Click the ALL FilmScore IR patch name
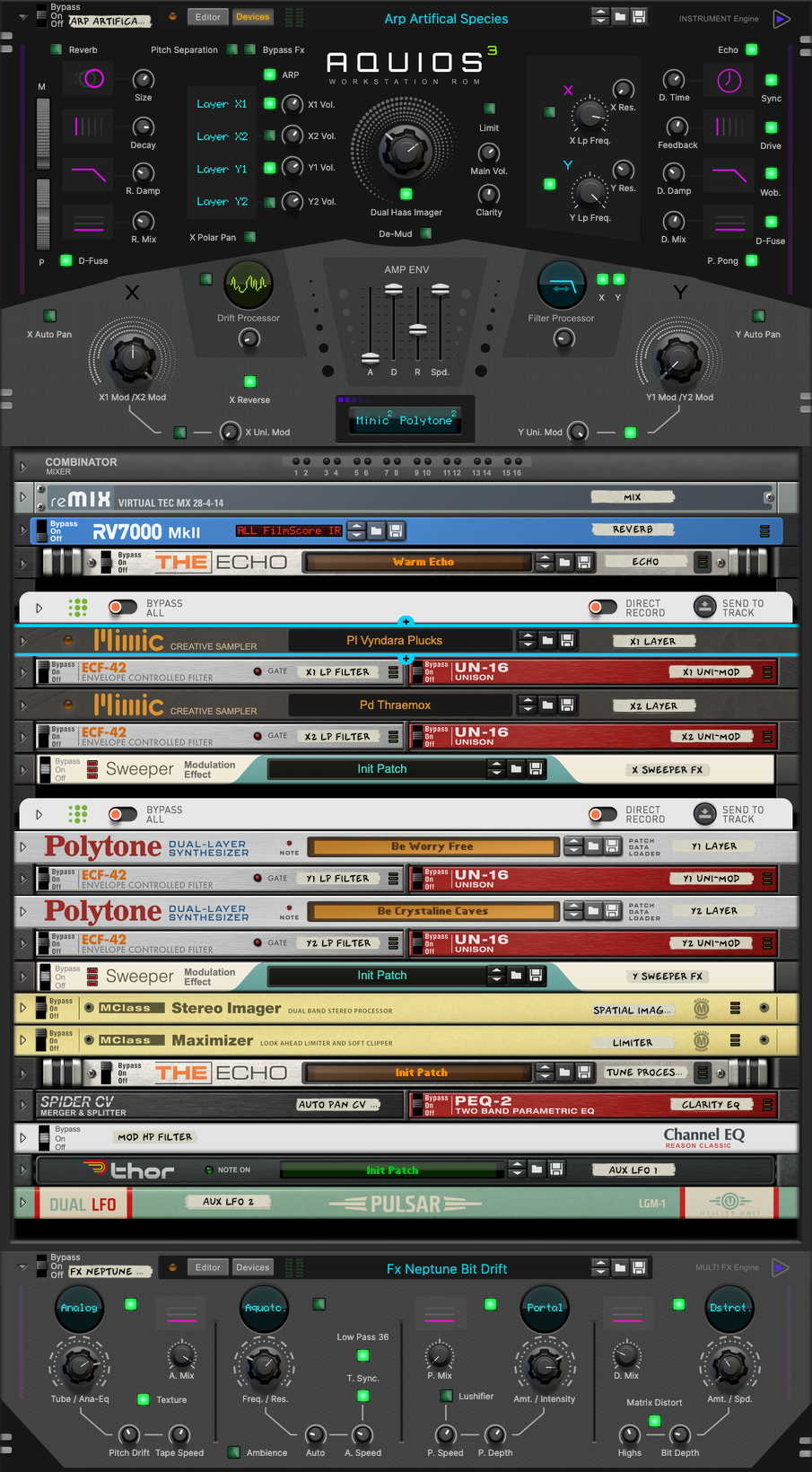Image resolution: width=812 pixels, height=1472 pixels. click(x=289, y=530)
